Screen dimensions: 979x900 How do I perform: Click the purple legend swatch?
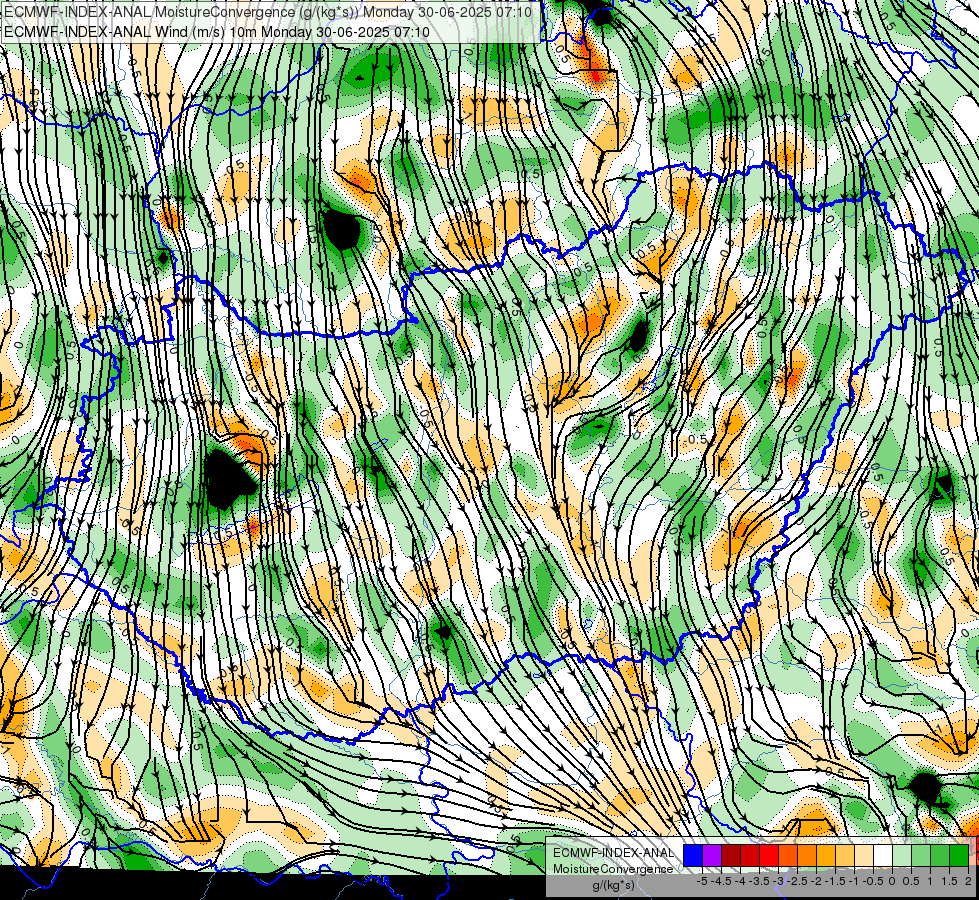[712, 855]
